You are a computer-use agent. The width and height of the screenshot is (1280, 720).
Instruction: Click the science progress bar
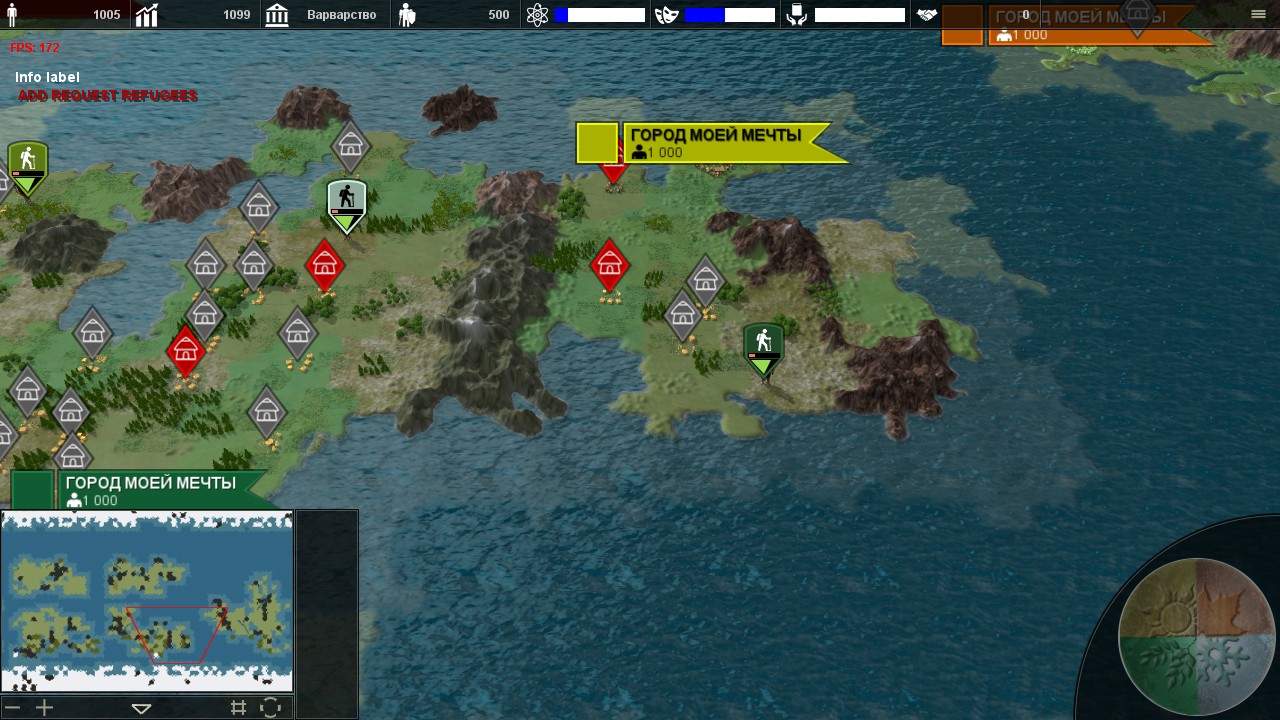(600, 15)
